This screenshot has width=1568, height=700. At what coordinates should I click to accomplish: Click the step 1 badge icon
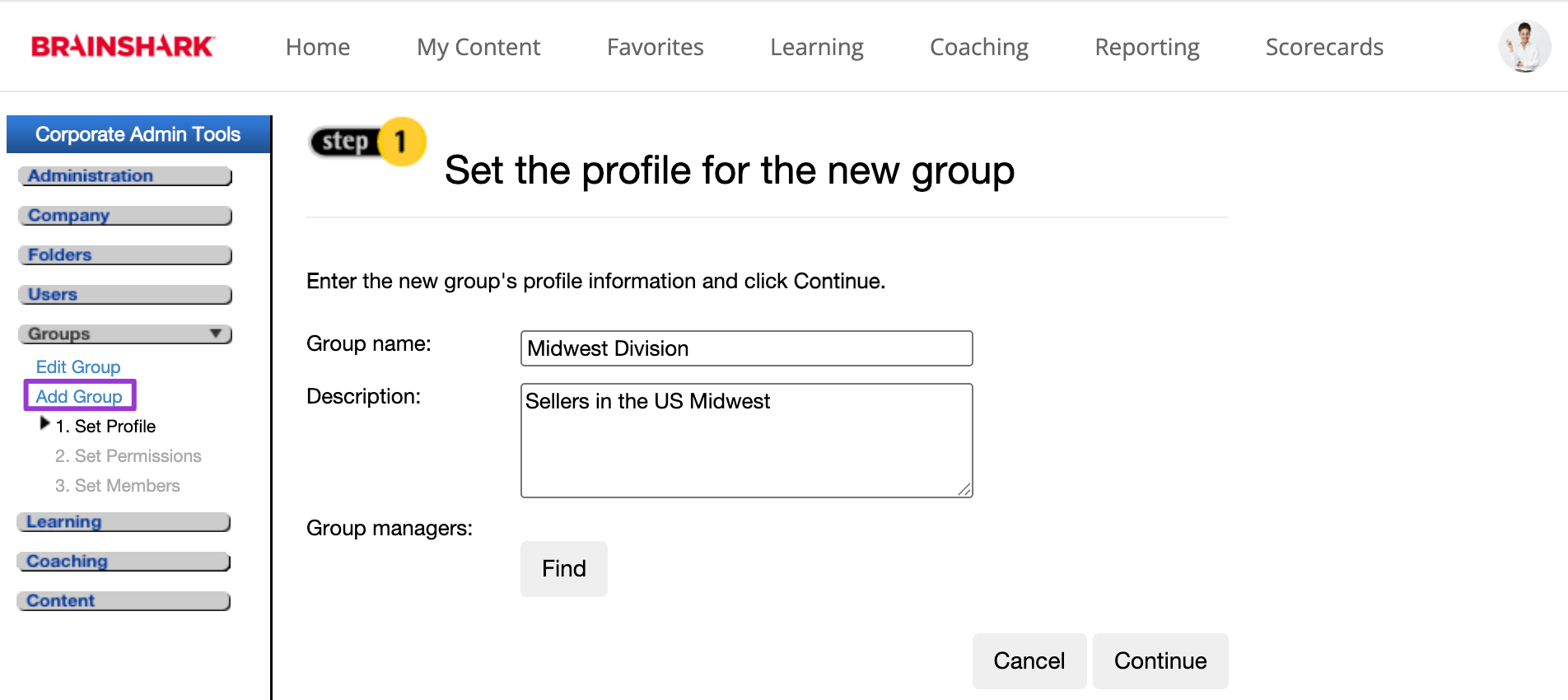367,142
